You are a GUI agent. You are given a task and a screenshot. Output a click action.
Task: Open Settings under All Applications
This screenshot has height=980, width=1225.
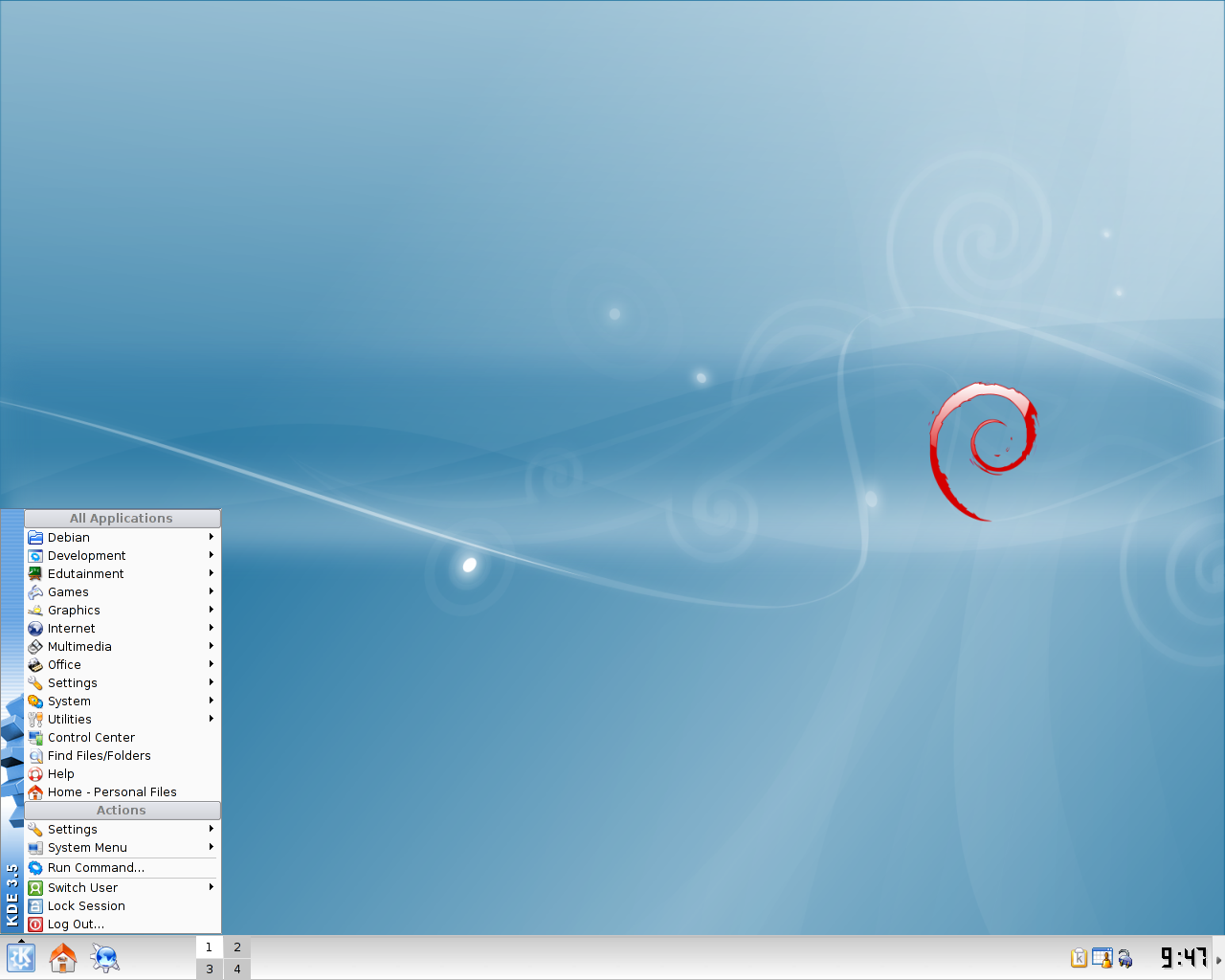(122, 683)
